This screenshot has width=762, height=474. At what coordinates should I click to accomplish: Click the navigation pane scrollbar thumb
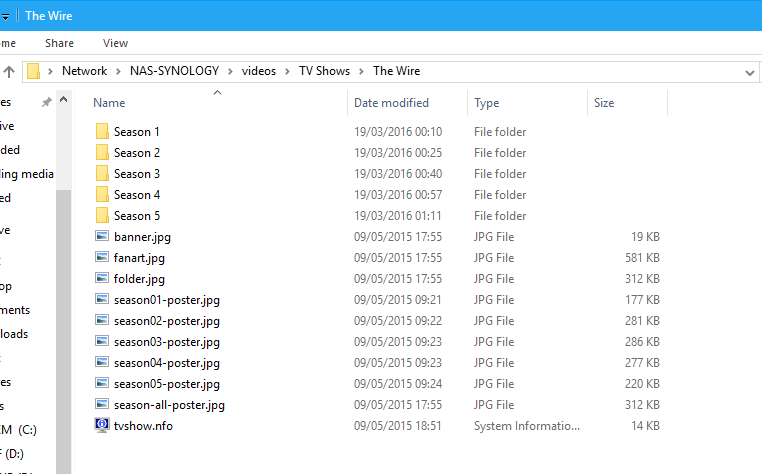63,331
